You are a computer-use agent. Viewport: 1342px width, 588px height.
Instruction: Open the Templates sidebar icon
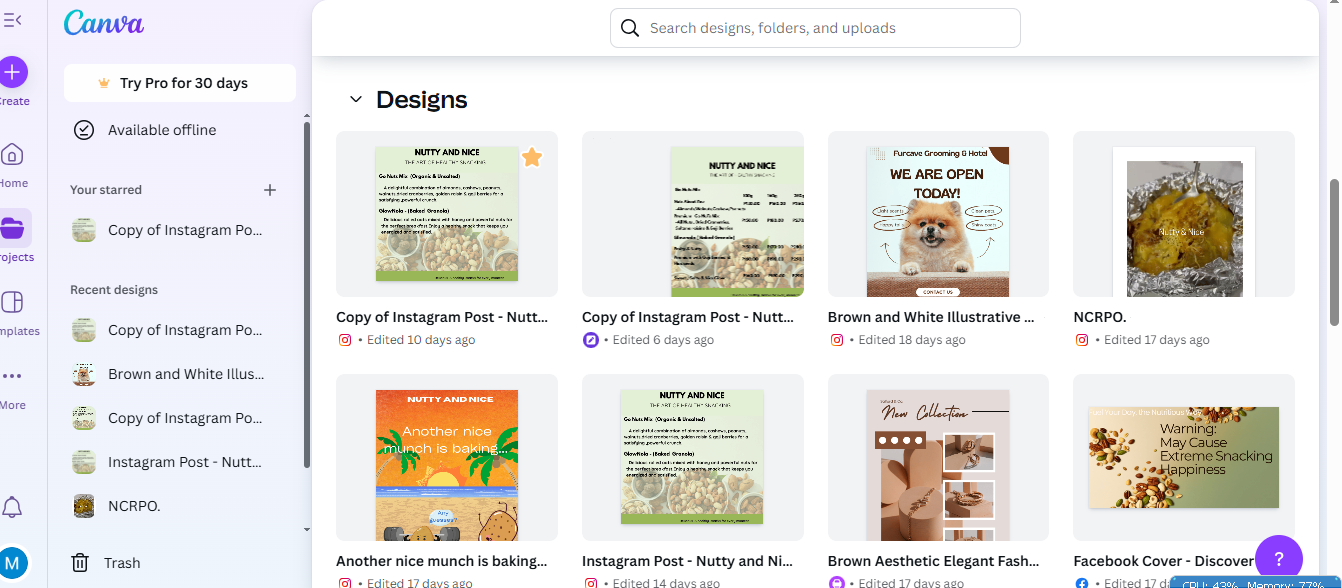click(x=13, y=303)
